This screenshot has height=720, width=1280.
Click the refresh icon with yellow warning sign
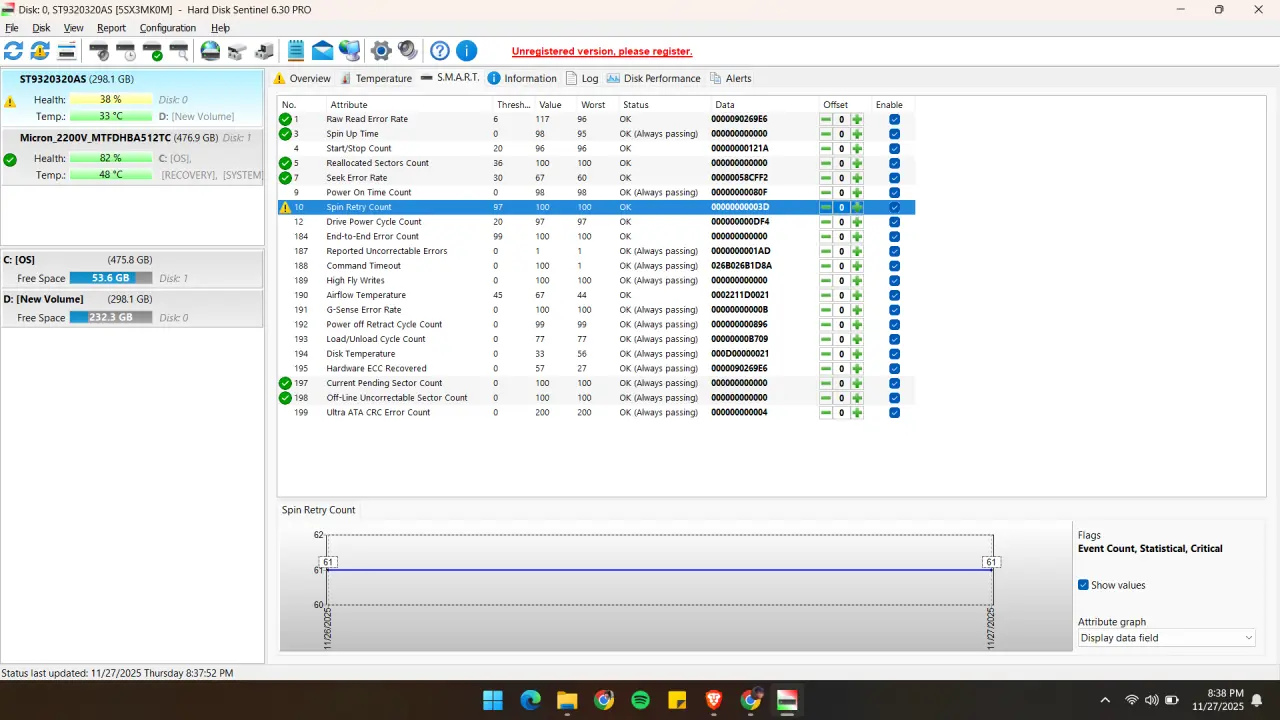click(40, 51)
